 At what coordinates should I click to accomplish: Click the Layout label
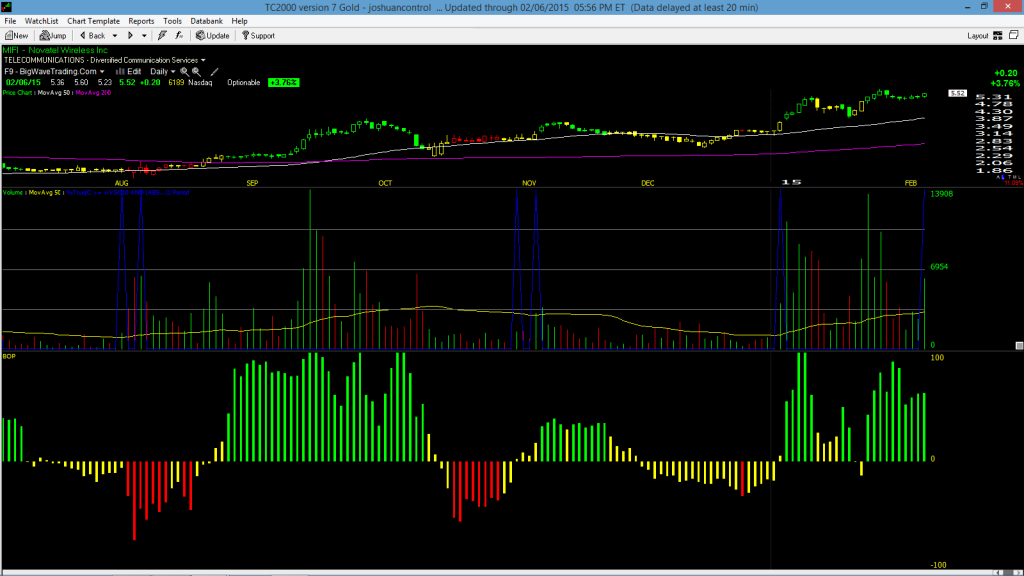click(x=978, y=36)
